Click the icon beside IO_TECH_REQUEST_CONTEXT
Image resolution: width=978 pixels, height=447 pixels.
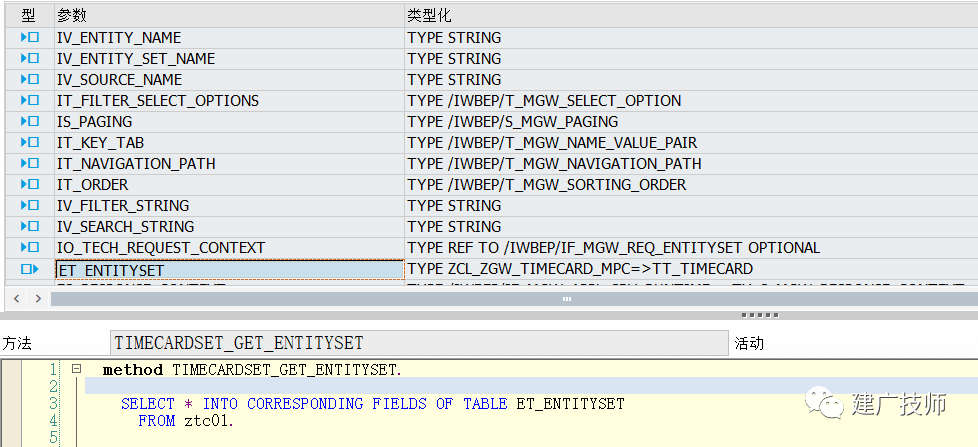(29, 248)
